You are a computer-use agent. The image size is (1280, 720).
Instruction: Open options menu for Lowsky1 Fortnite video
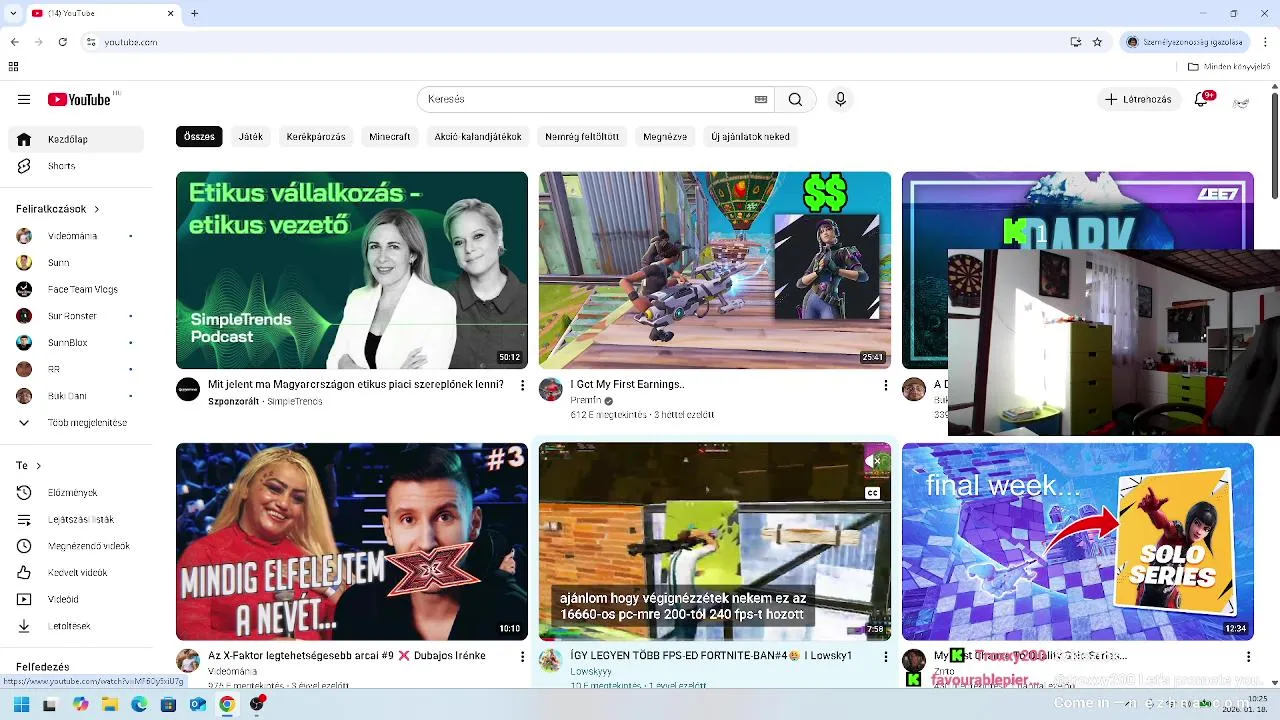[x=885, y=656]
